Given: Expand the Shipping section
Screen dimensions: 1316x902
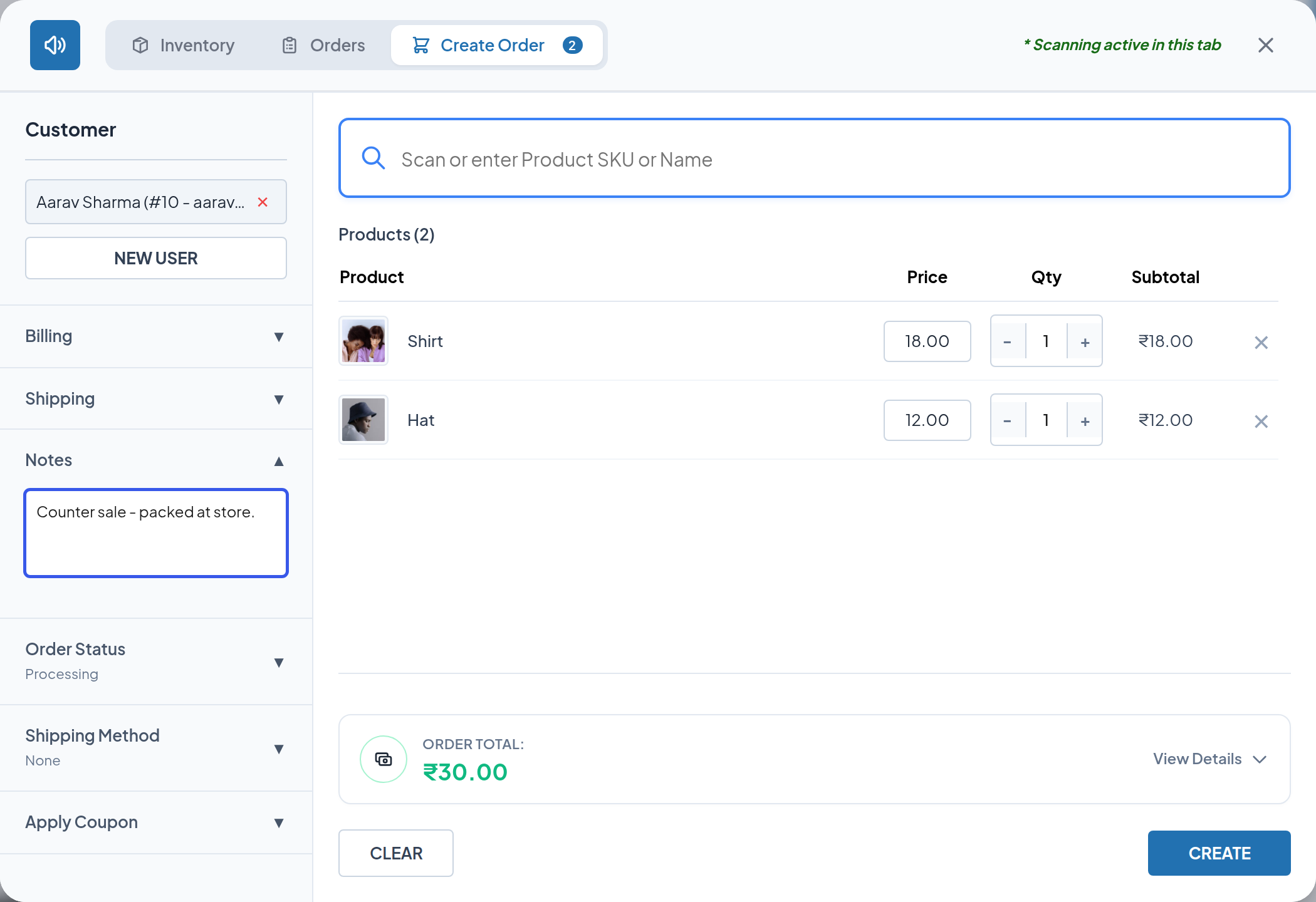Looking at the screenshot, I should [x=156, y=399].
